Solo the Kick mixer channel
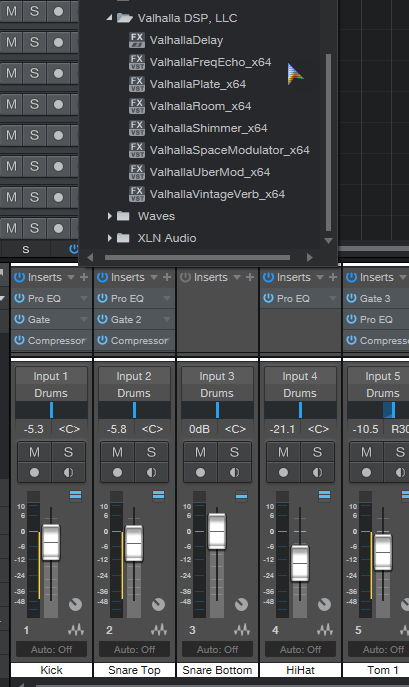The height and width of the screenshot is (687, 409). 68,452
